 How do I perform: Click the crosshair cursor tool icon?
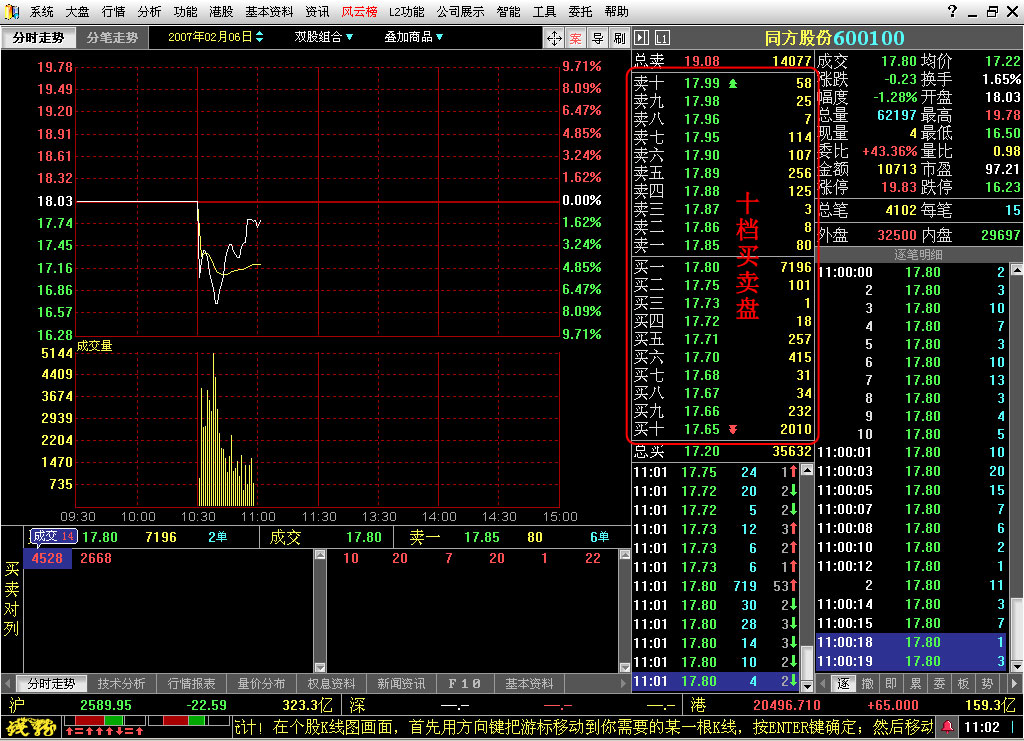[x=554, y=39]
